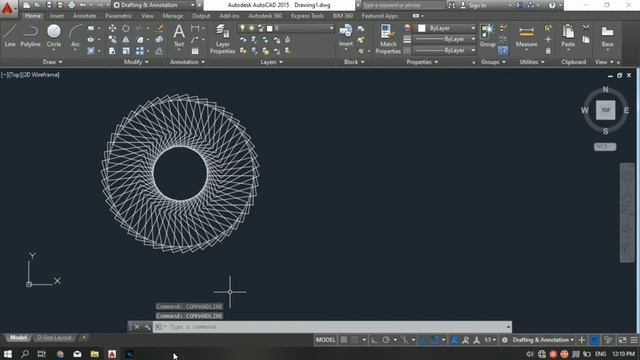The height and width of the screenshot is (360, 640).
Task: Open the Manage ribbon tab
Action: (173, 16)
